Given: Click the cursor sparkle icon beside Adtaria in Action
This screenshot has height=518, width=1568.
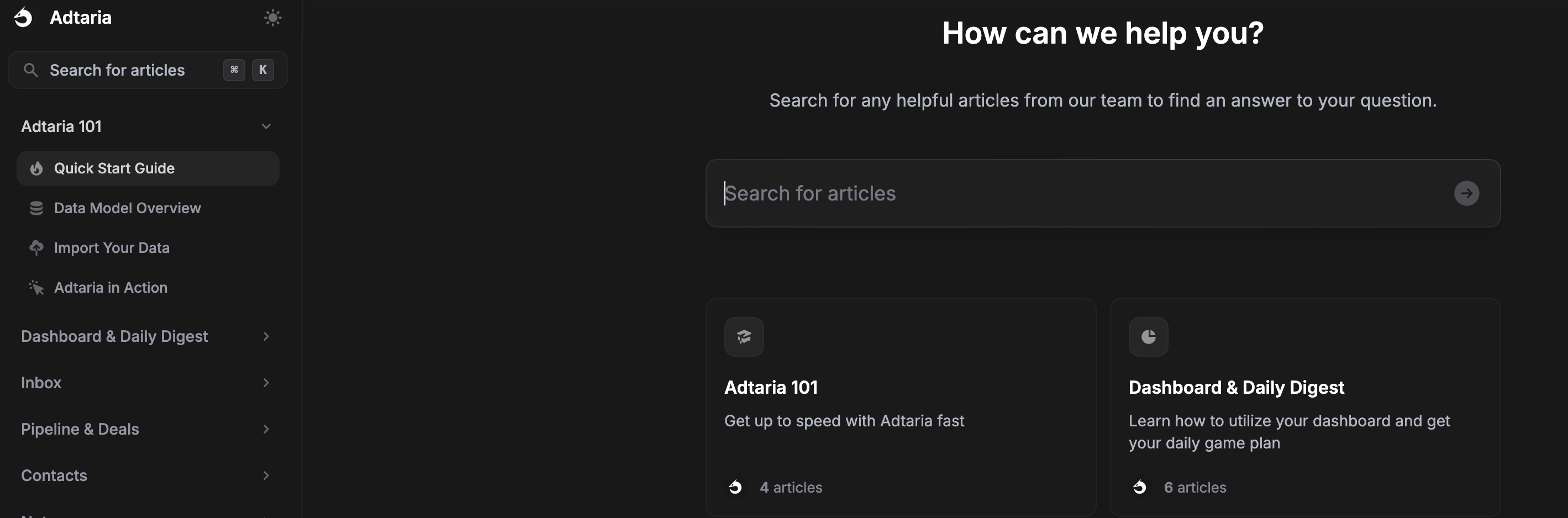Looking at the screenshot, I should coord(36,287).
